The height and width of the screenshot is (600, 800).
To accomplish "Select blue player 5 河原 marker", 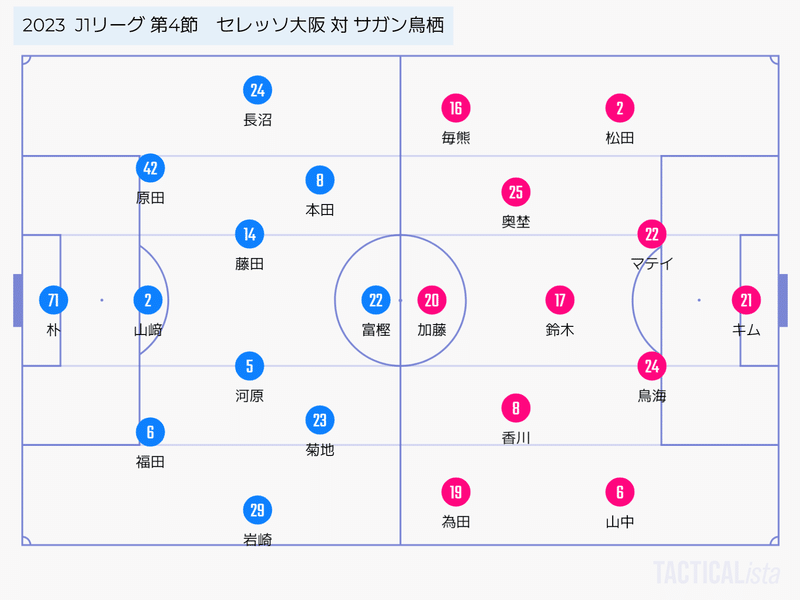I will [x=249, y=366].
